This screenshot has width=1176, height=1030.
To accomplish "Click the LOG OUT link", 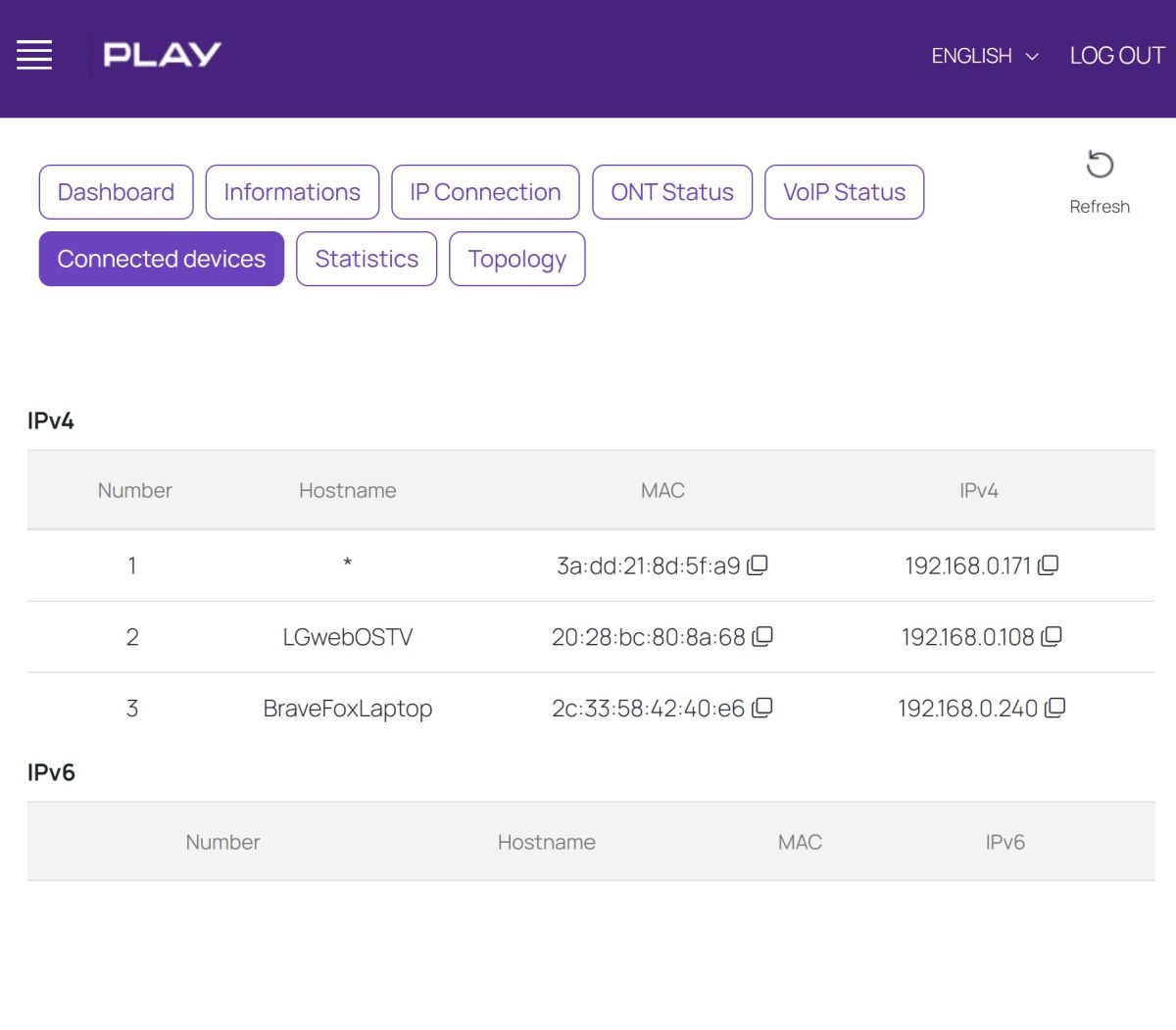I will click(1117, 56).
